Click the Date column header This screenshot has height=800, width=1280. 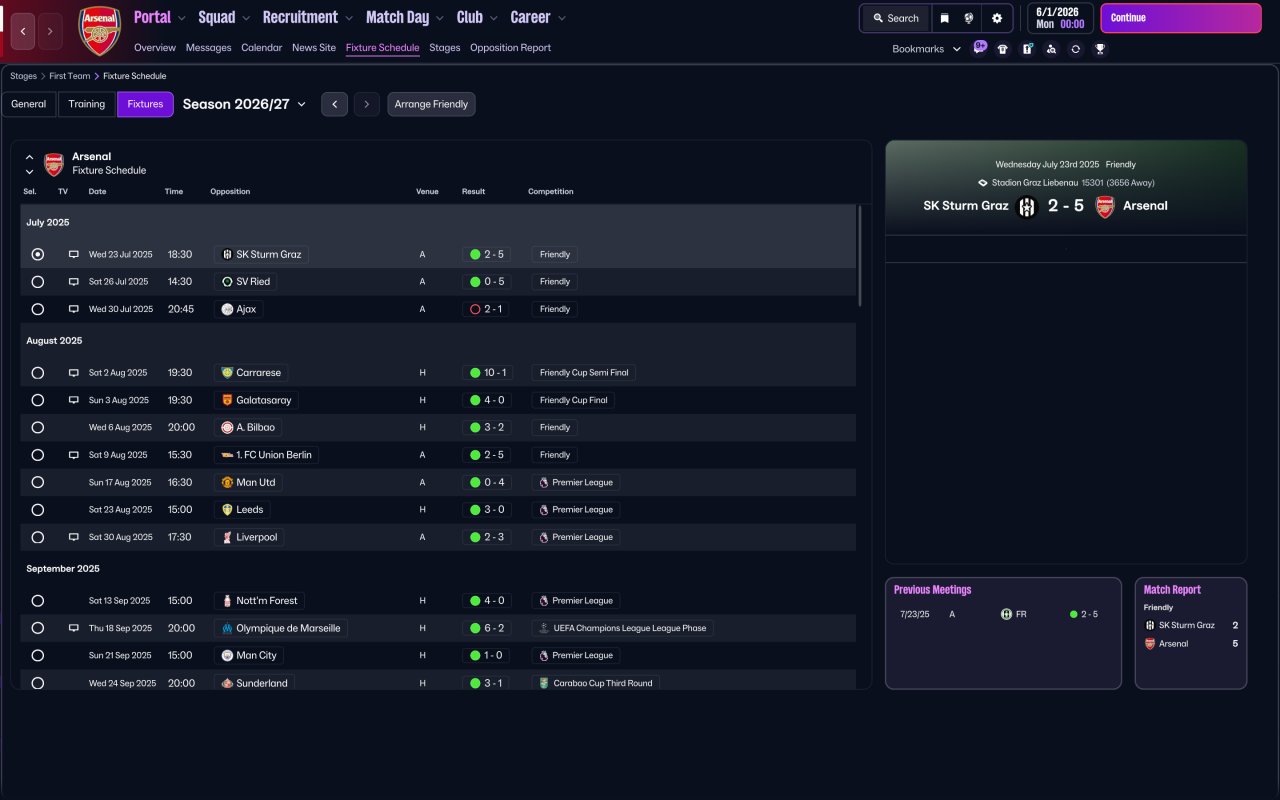pos(97,192)
